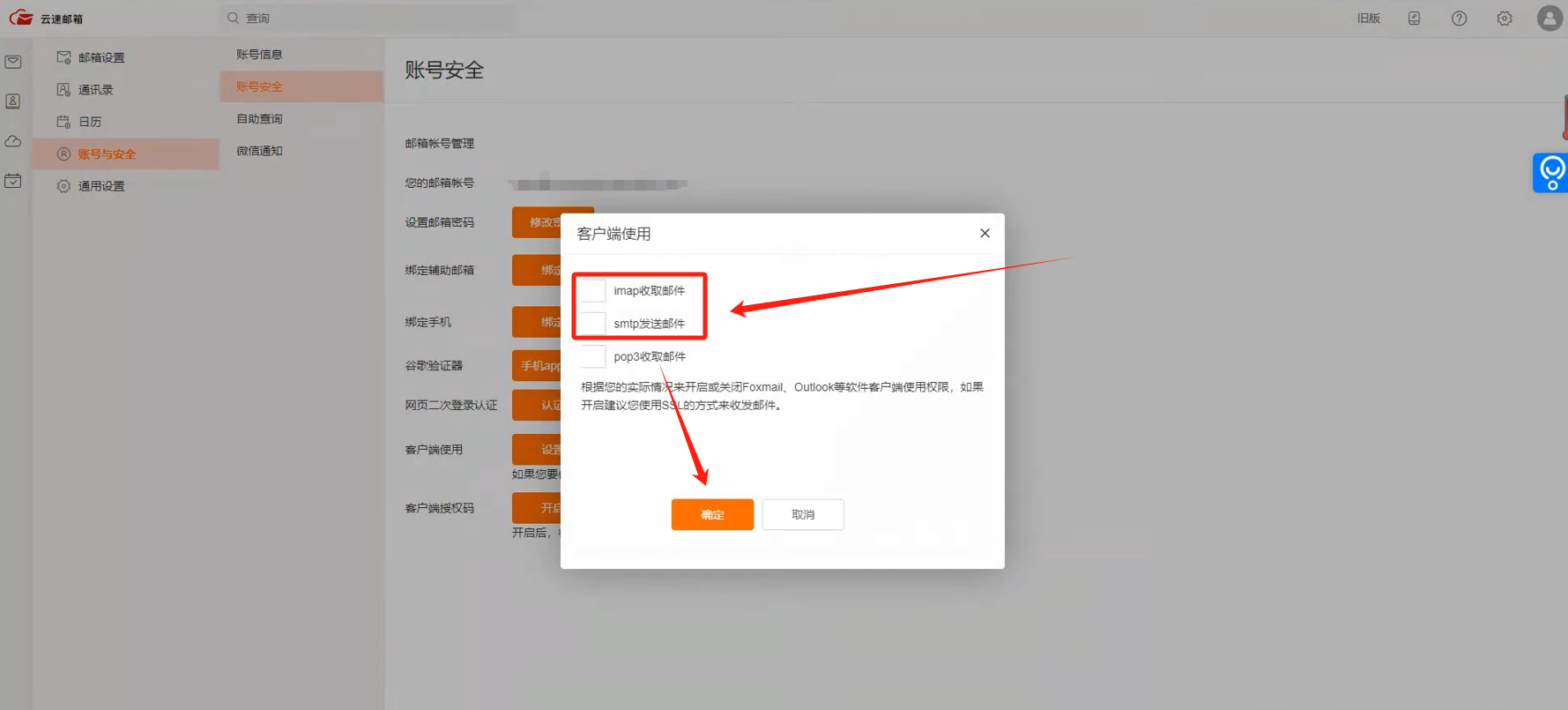Image resolution: width=1568 pixels, height=710 pixels.
Task: Switch to 旧版 old version
Action: 1369,19
